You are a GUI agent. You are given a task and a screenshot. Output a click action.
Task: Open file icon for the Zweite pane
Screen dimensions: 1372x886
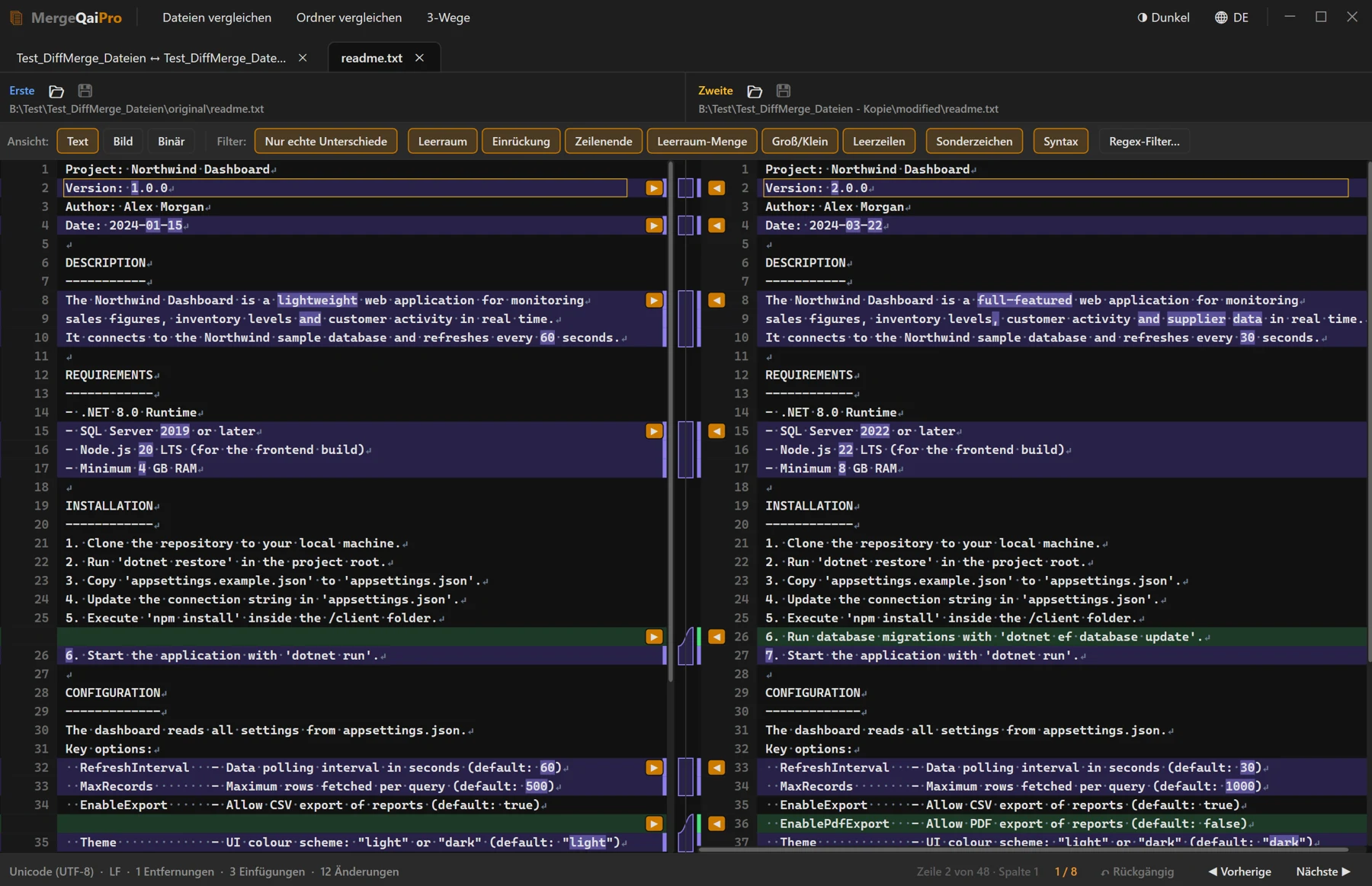coord(755,91)
